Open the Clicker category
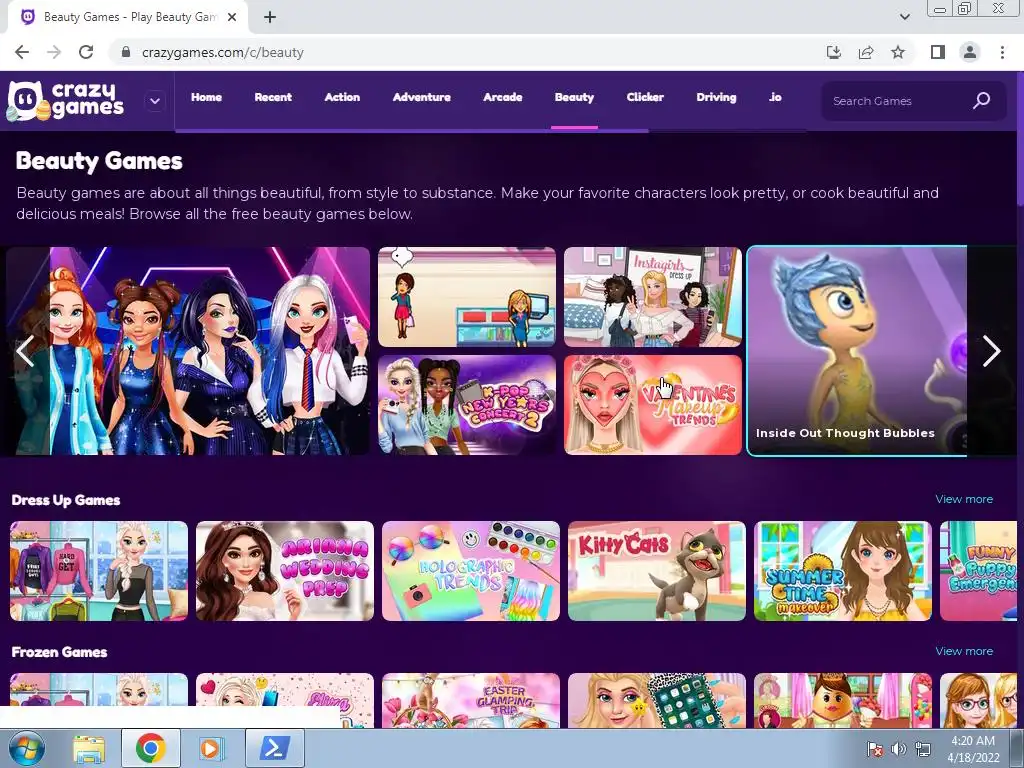The image size is (1024, 768). point(645,97)
